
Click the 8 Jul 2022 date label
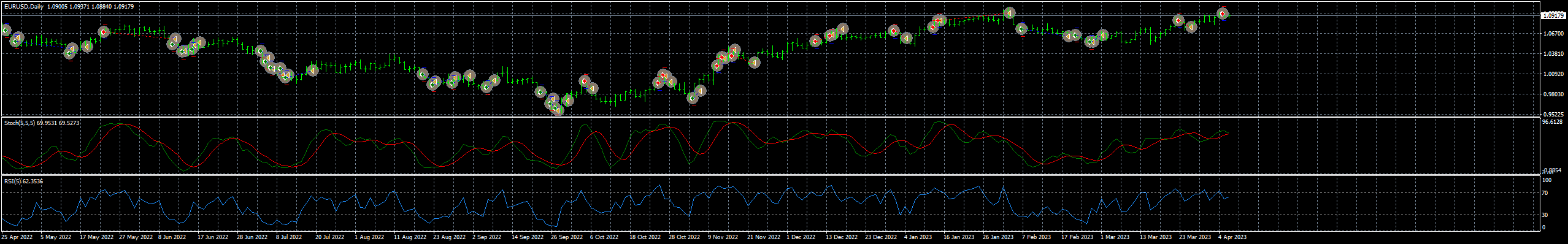pos(289,237)
